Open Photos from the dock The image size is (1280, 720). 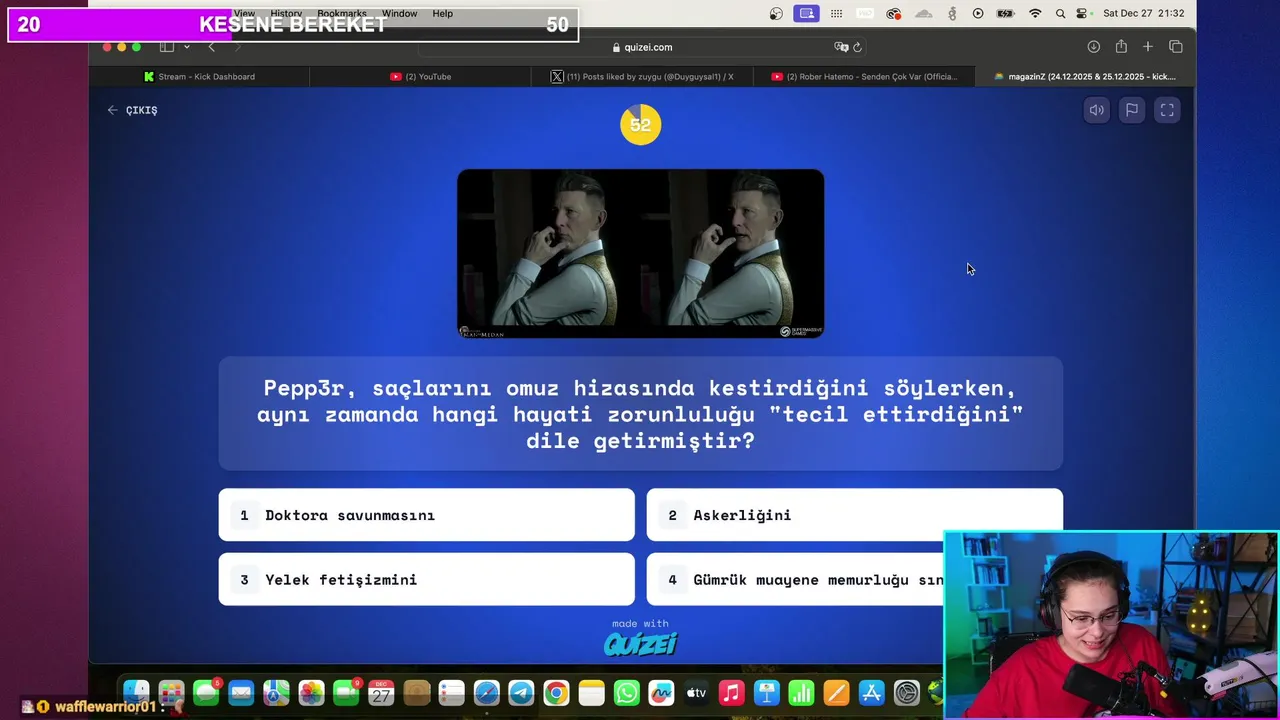[311, 692]
